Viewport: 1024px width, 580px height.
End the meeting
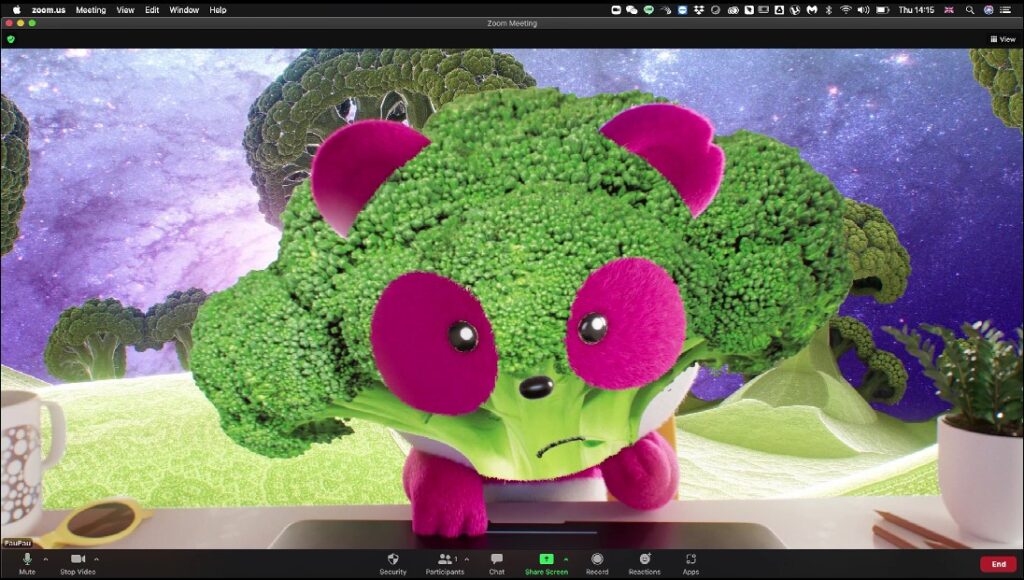coord(999,564)
